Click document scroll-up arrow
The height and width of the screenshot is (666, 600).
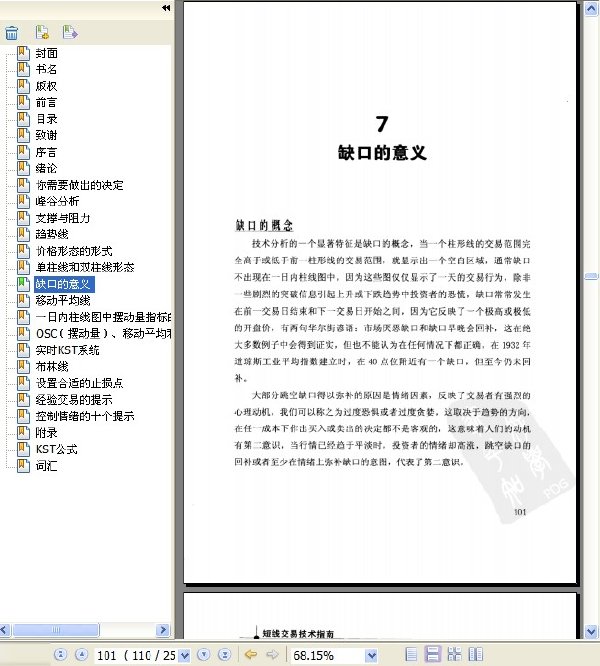coord(591,8)
